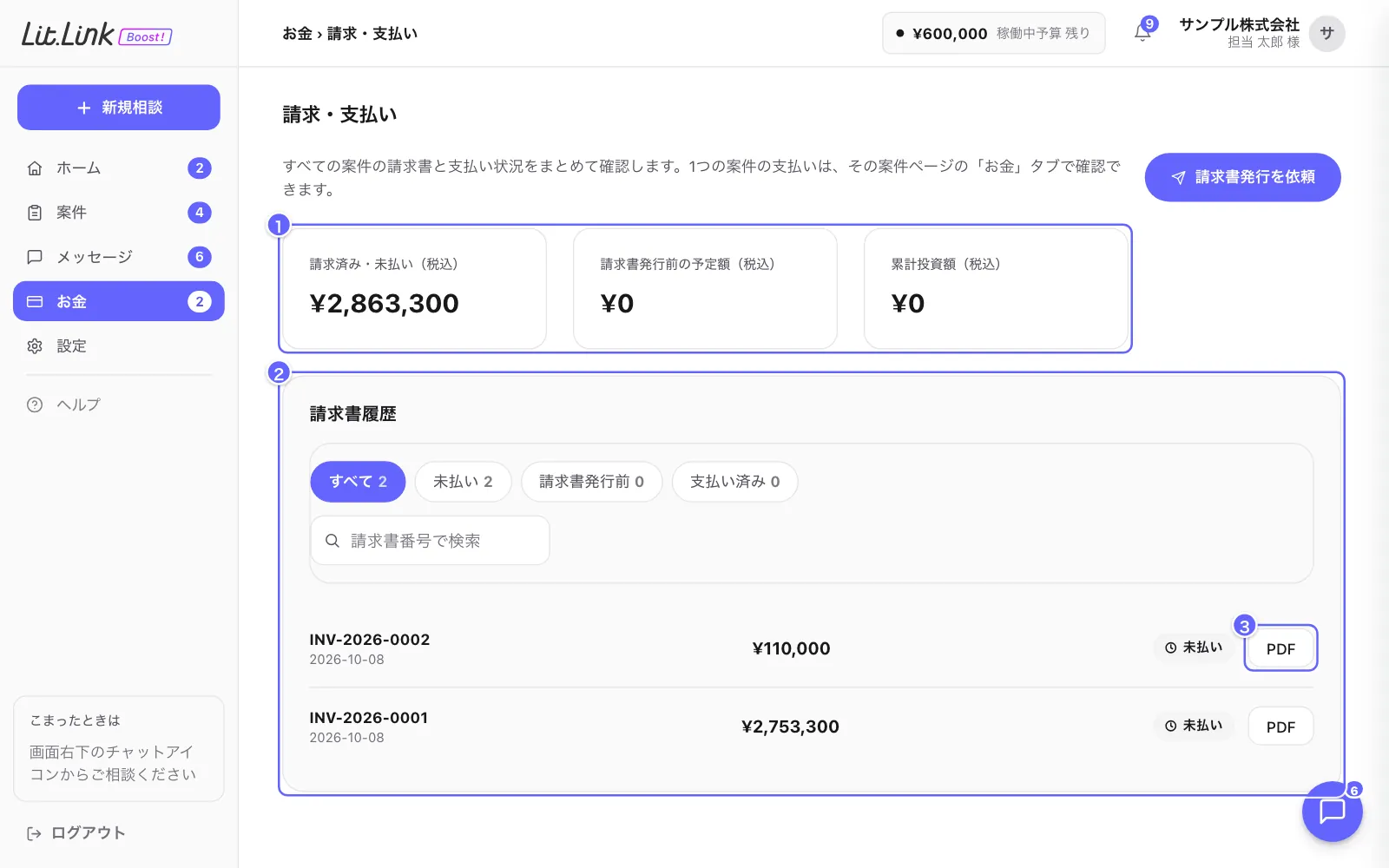Open 設定 in the sidebar

click(119, 346)
